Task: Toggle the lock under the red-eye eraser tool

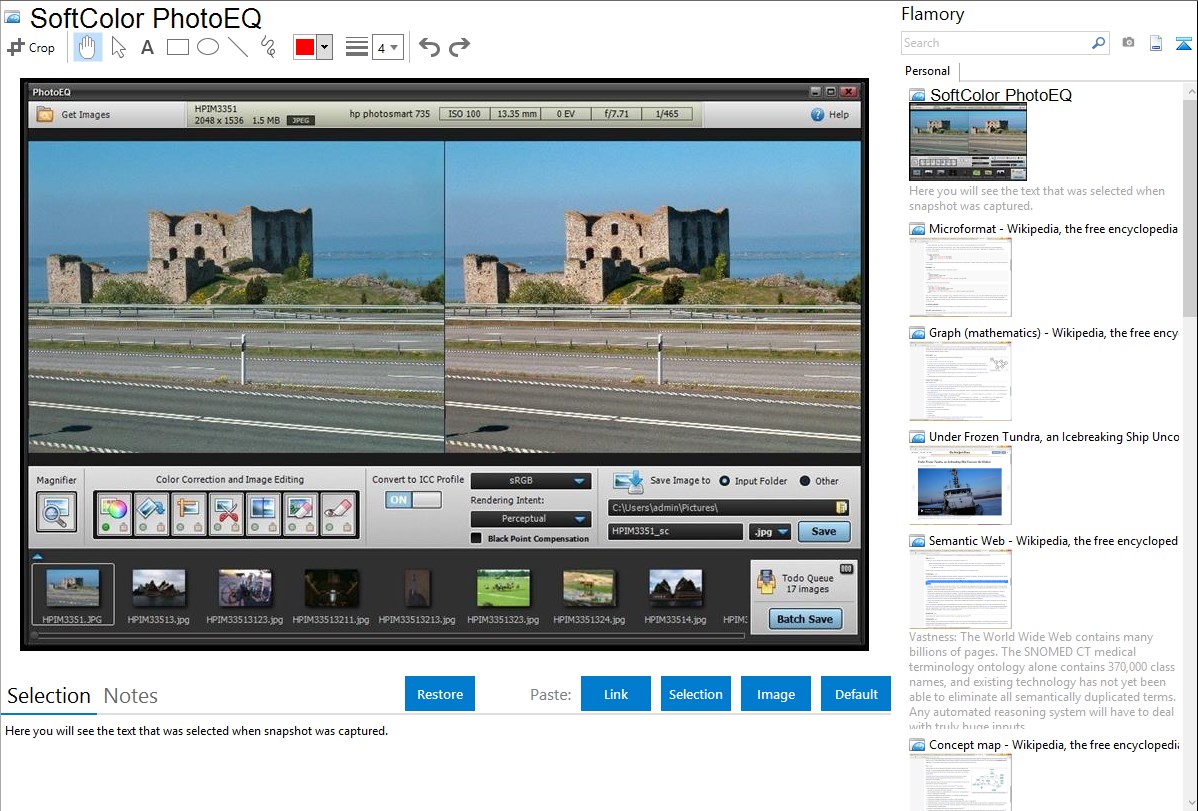Action: (347, 528)
